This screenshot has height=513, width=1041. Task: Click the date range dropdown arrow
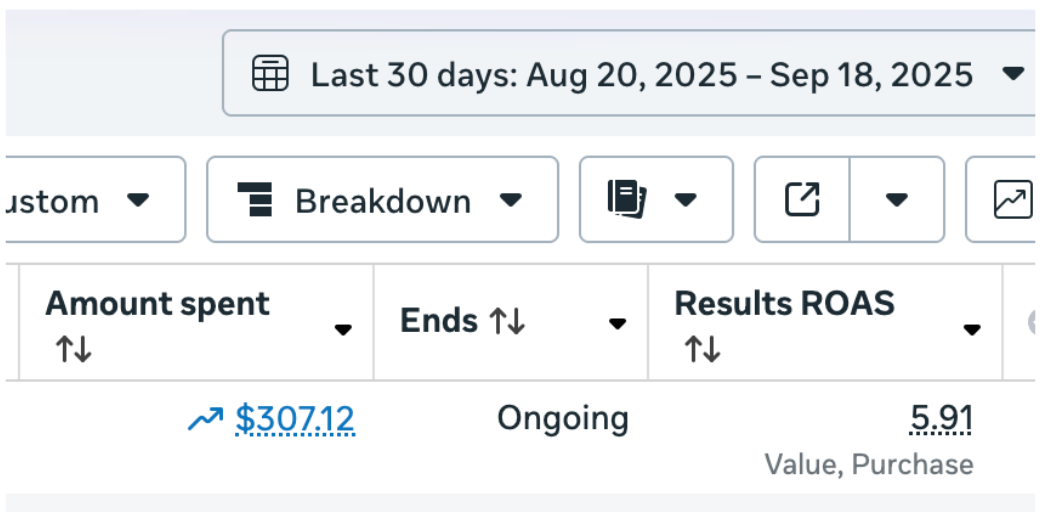click(1013, 74)
